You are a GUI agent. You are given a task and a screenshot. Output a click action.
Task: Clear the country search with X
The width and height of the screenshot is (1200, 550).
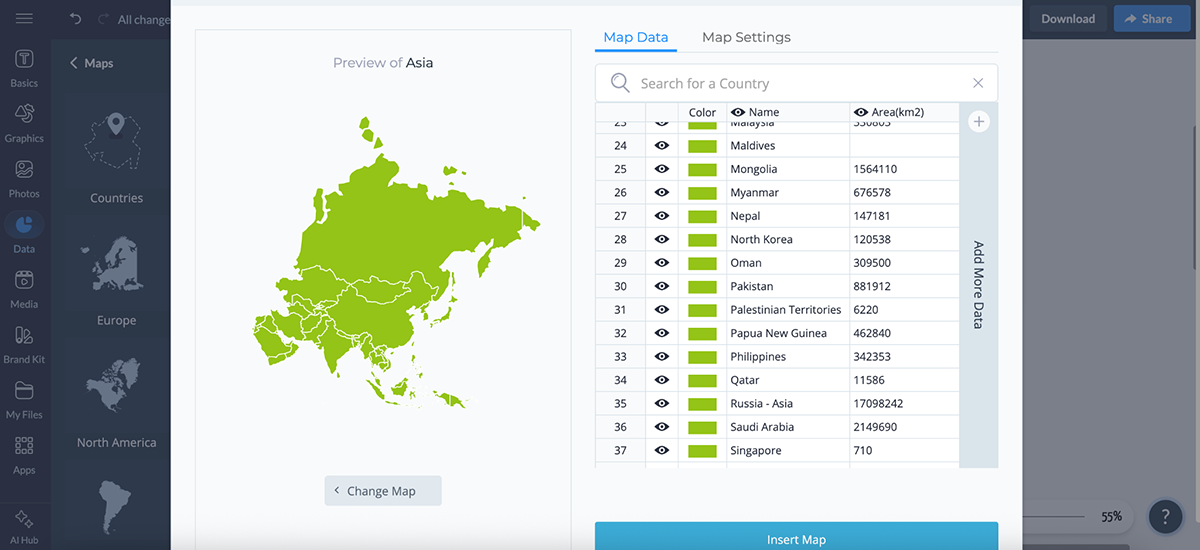pos(978,83)
